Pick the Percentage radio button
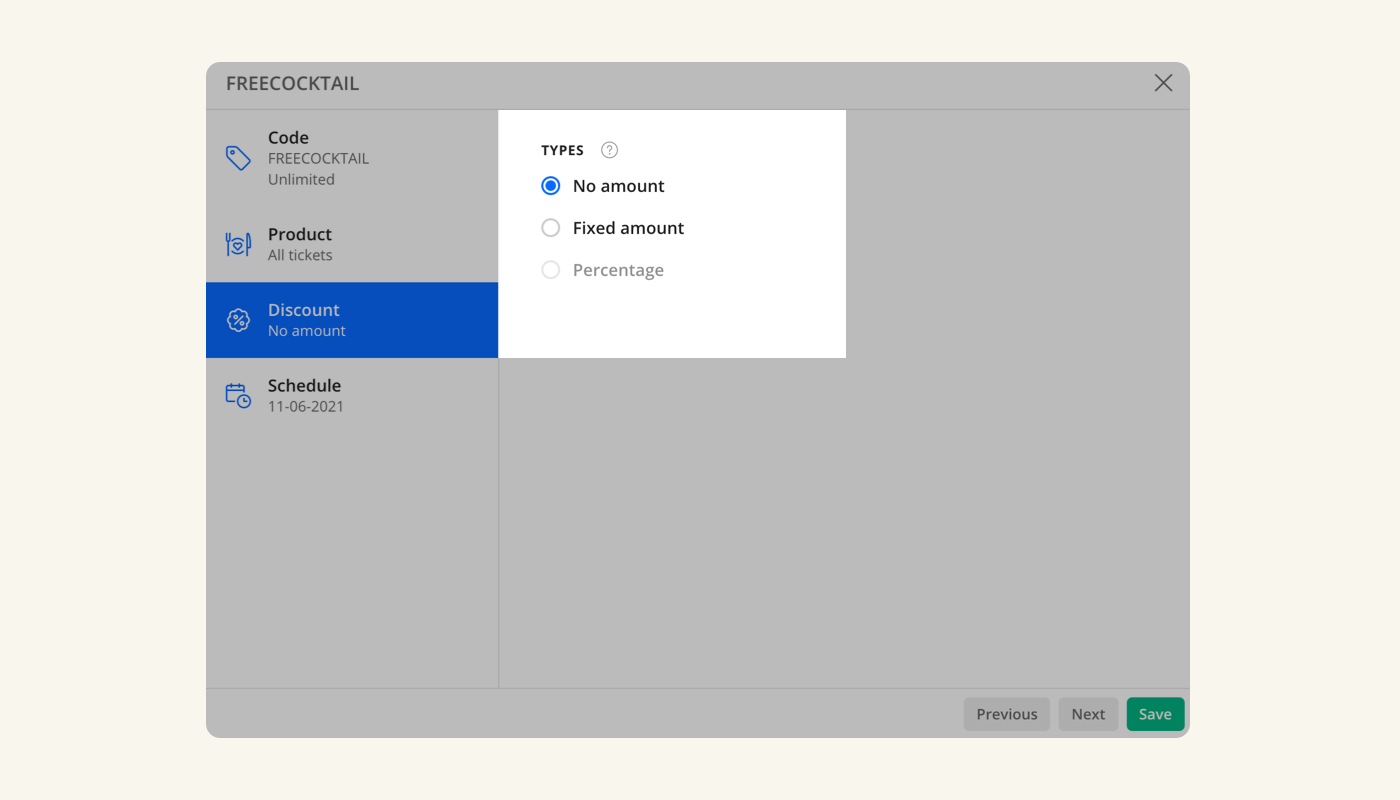The image size is (1400, 800). tap(551, 270)
